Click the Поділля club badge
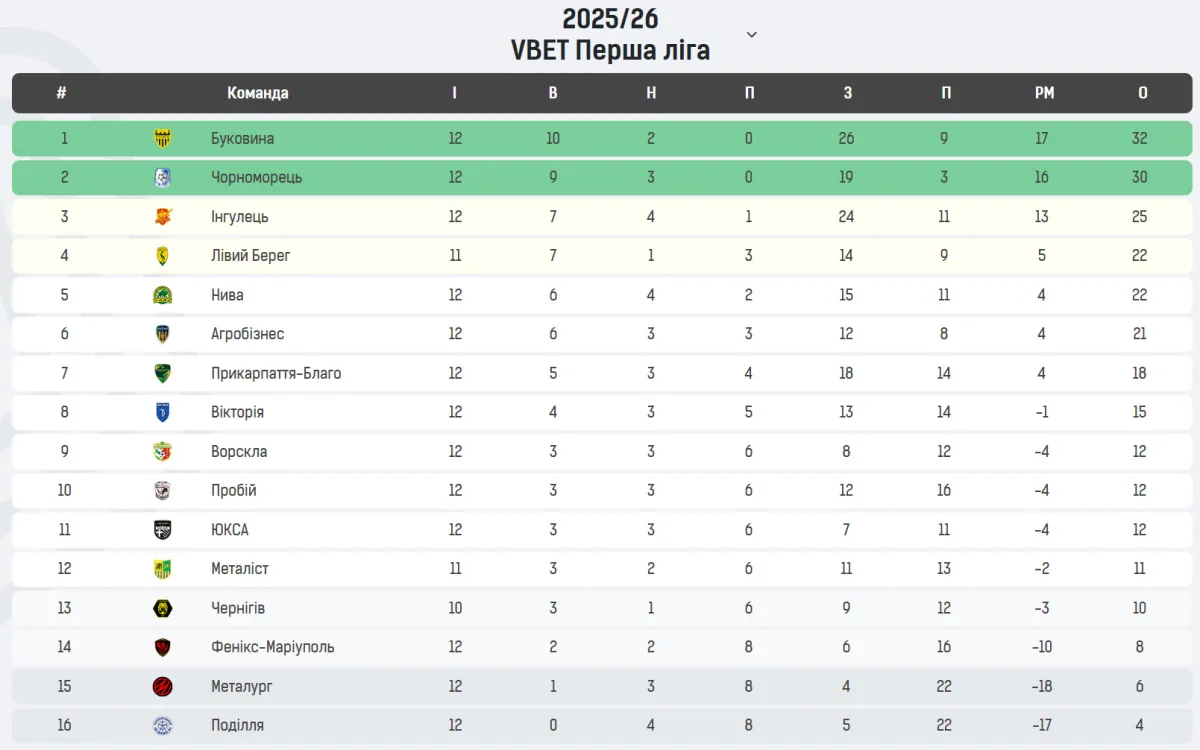Screen dimensions: 1200x750 (162, 725)
